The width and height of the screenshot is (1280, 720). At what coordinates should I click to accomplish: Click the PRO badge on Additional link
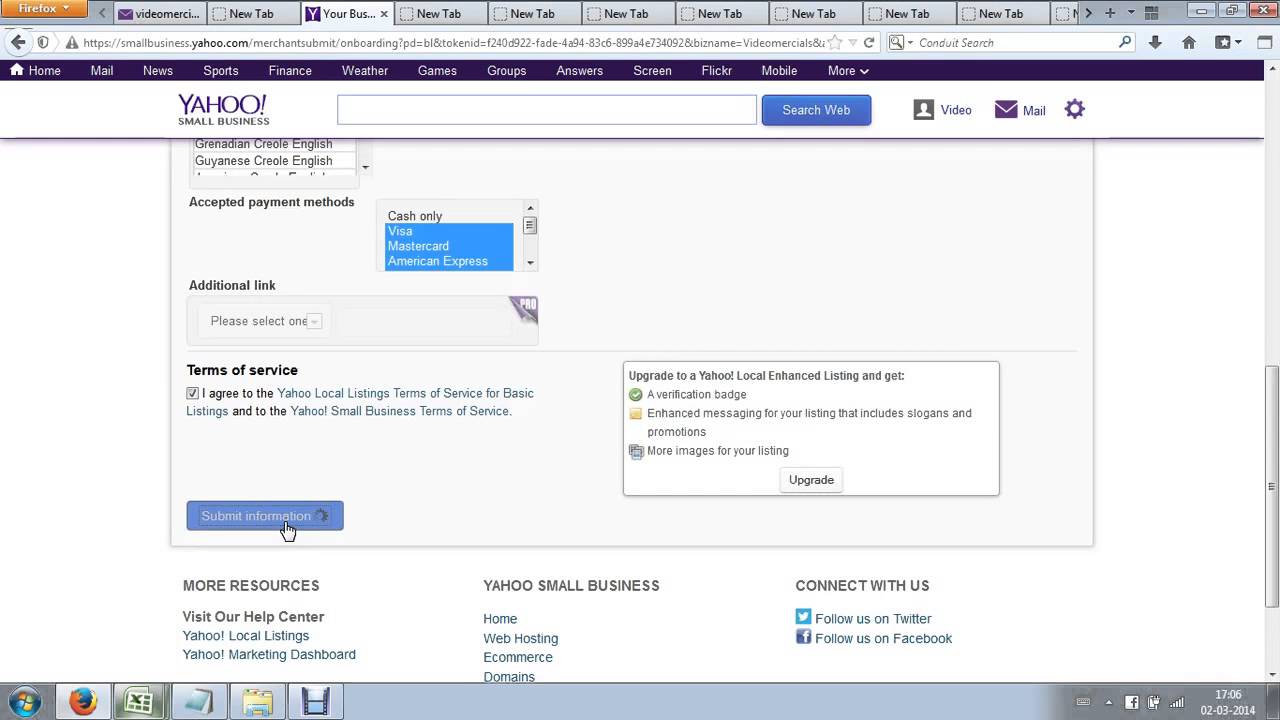coord(524,309)
